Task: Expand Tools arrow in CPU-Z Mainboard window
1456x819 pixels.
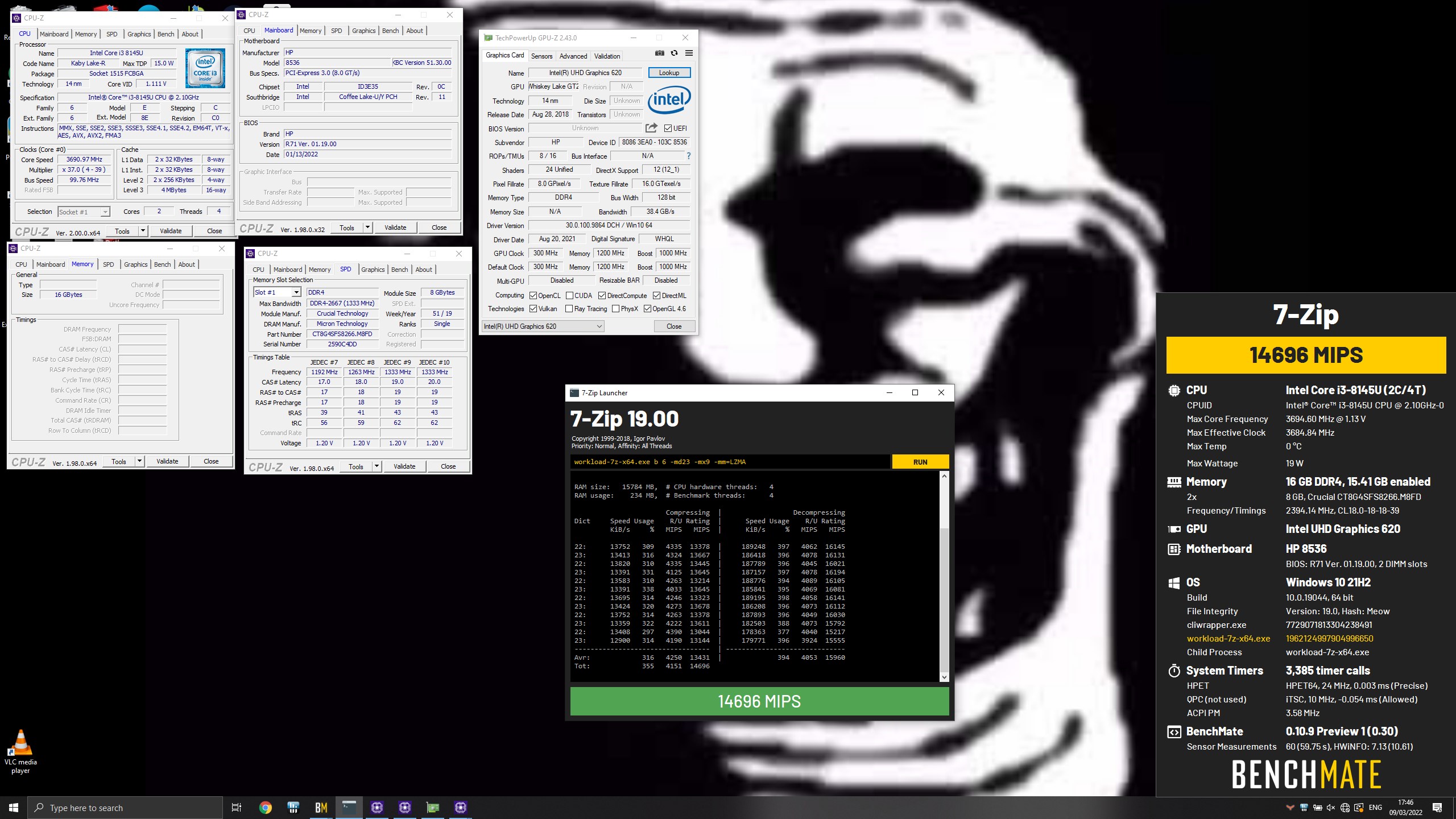Action: 367,227
